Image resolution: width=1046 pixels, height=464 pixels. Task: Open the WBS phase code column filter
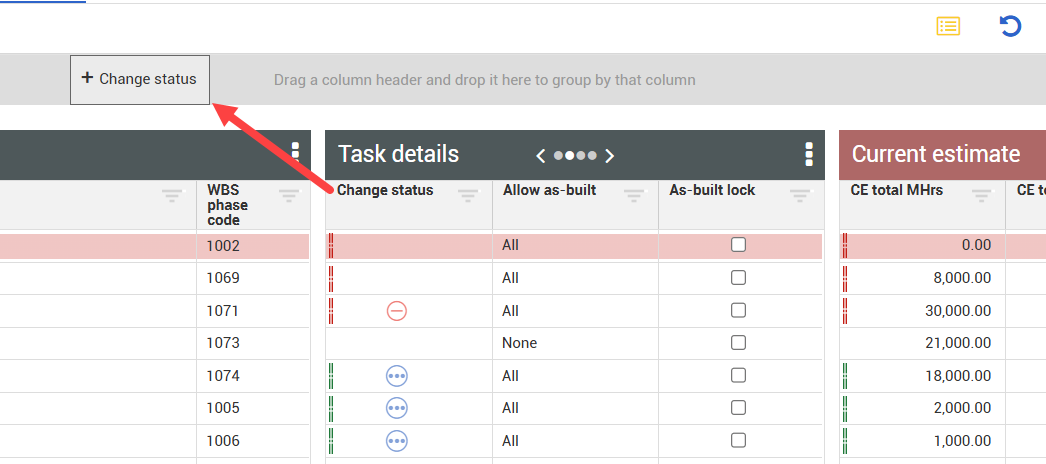coord(289,195)
